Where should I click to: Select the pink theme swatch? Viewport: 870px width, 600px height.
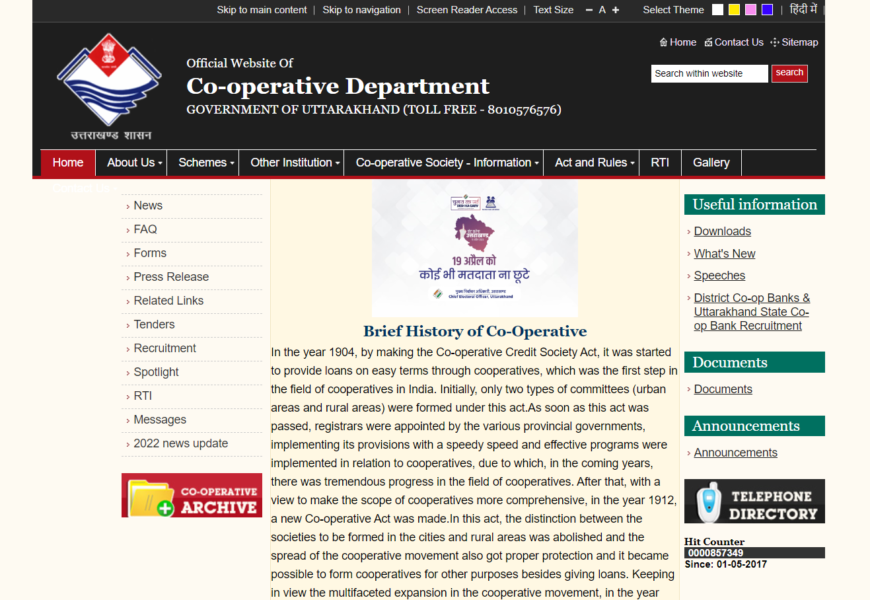pos(751,9)
